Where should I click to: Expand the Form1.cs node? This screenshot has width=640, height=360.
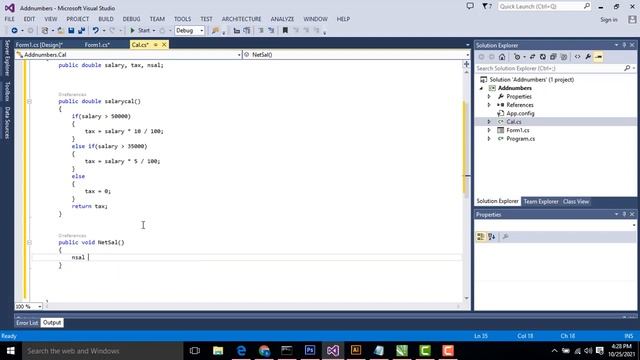[x=489, y=130]
